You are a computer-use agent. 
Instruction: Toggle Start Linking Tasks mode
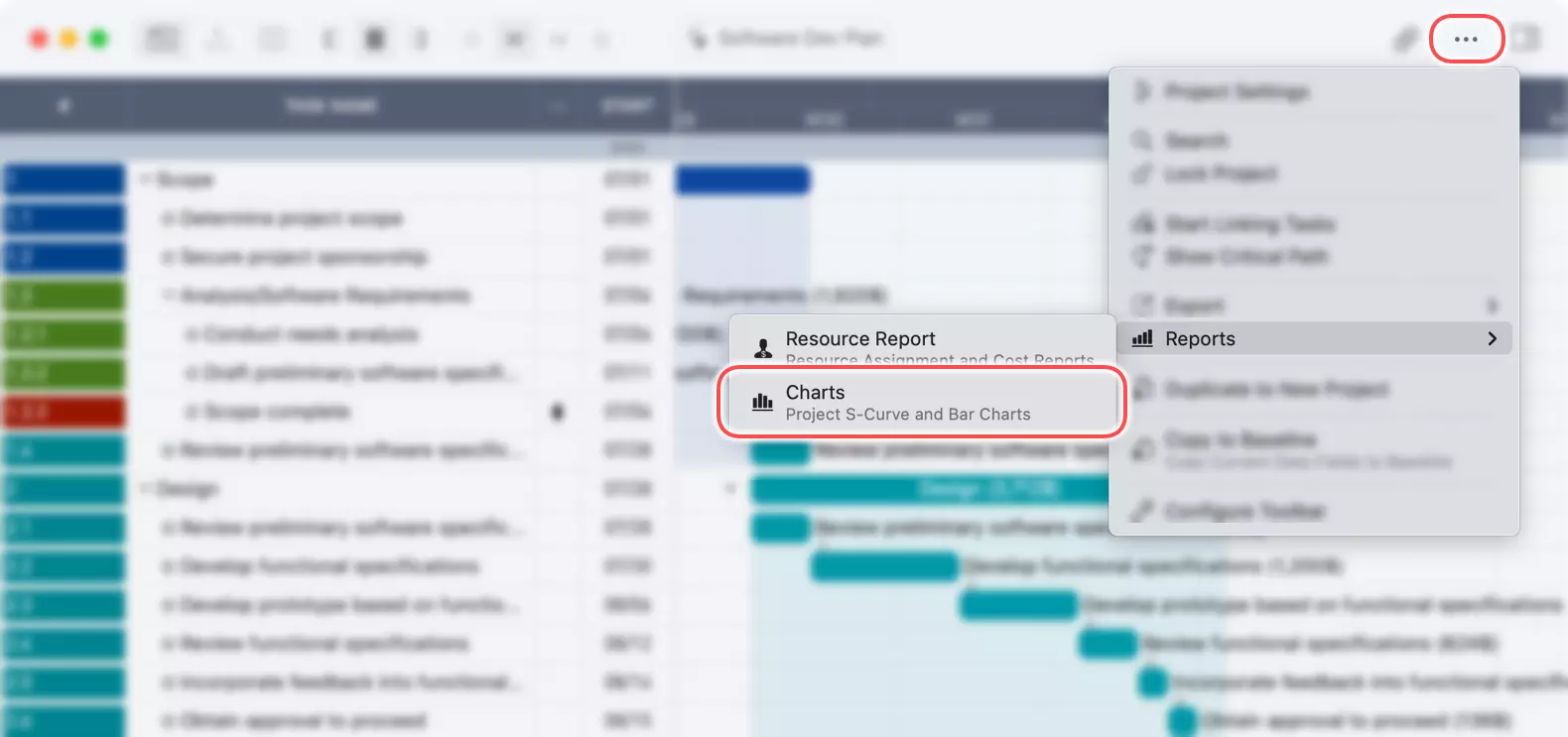(1249, 224)
